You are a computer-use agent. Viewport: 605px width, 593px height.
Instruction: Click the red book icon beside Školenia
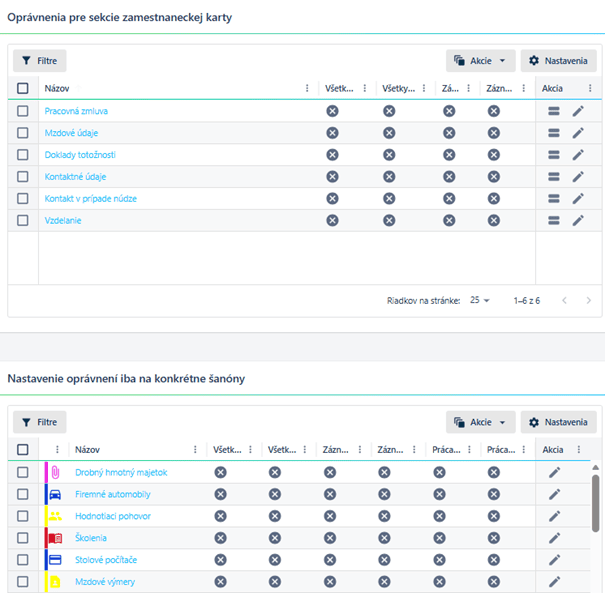55,538
